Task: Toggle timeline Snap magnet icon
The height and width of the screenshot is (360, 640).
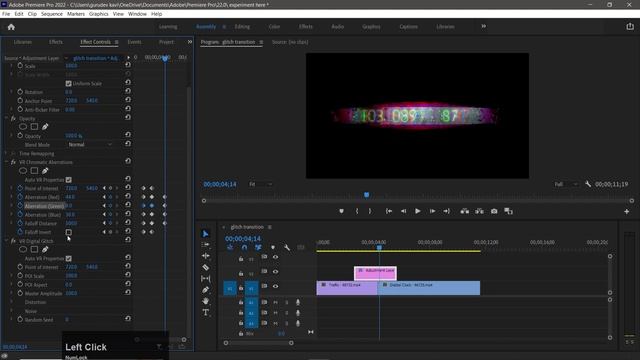Action: [244, 247]
